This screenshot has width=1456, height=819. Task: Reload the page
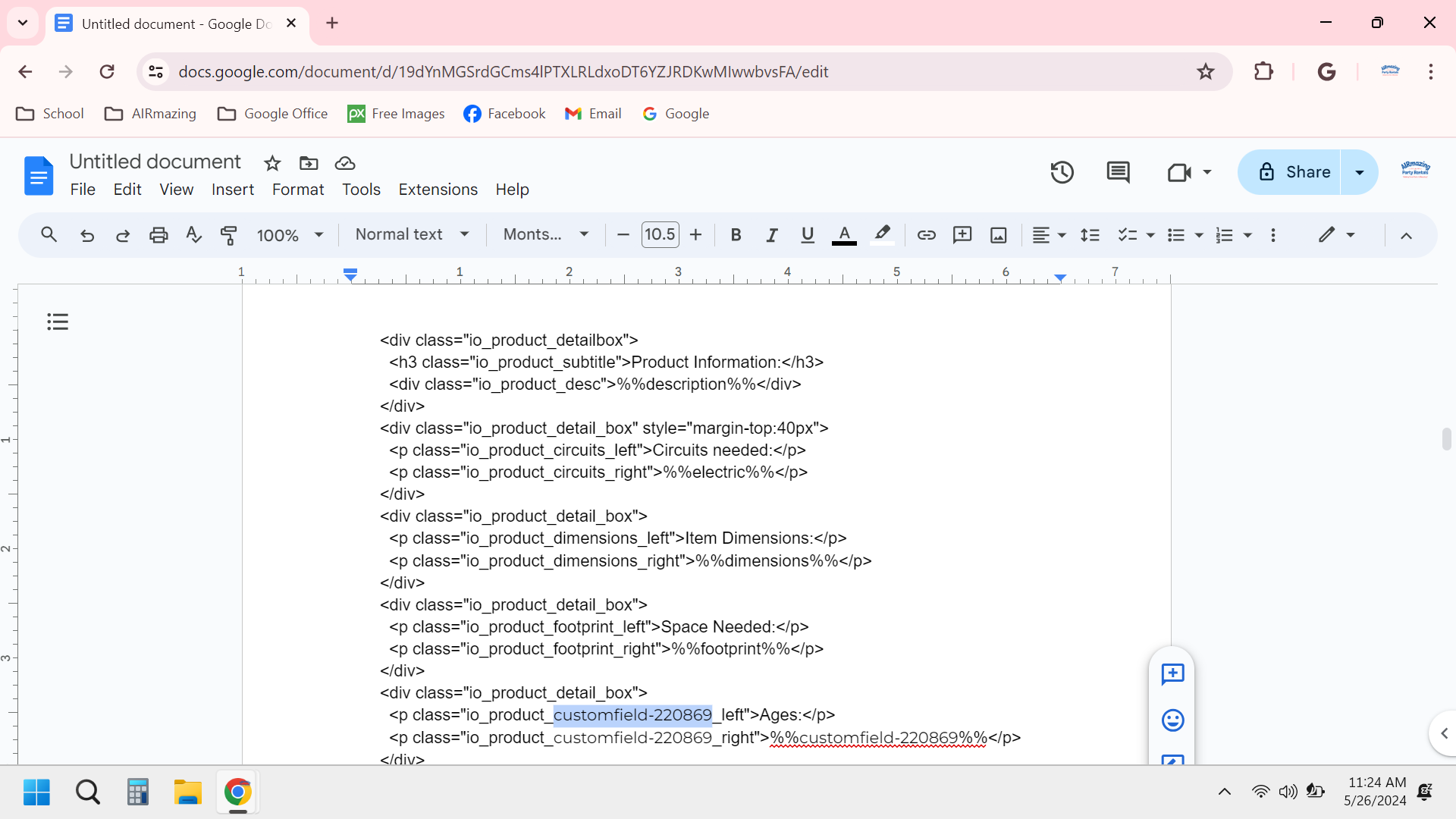tap(107, 71)
